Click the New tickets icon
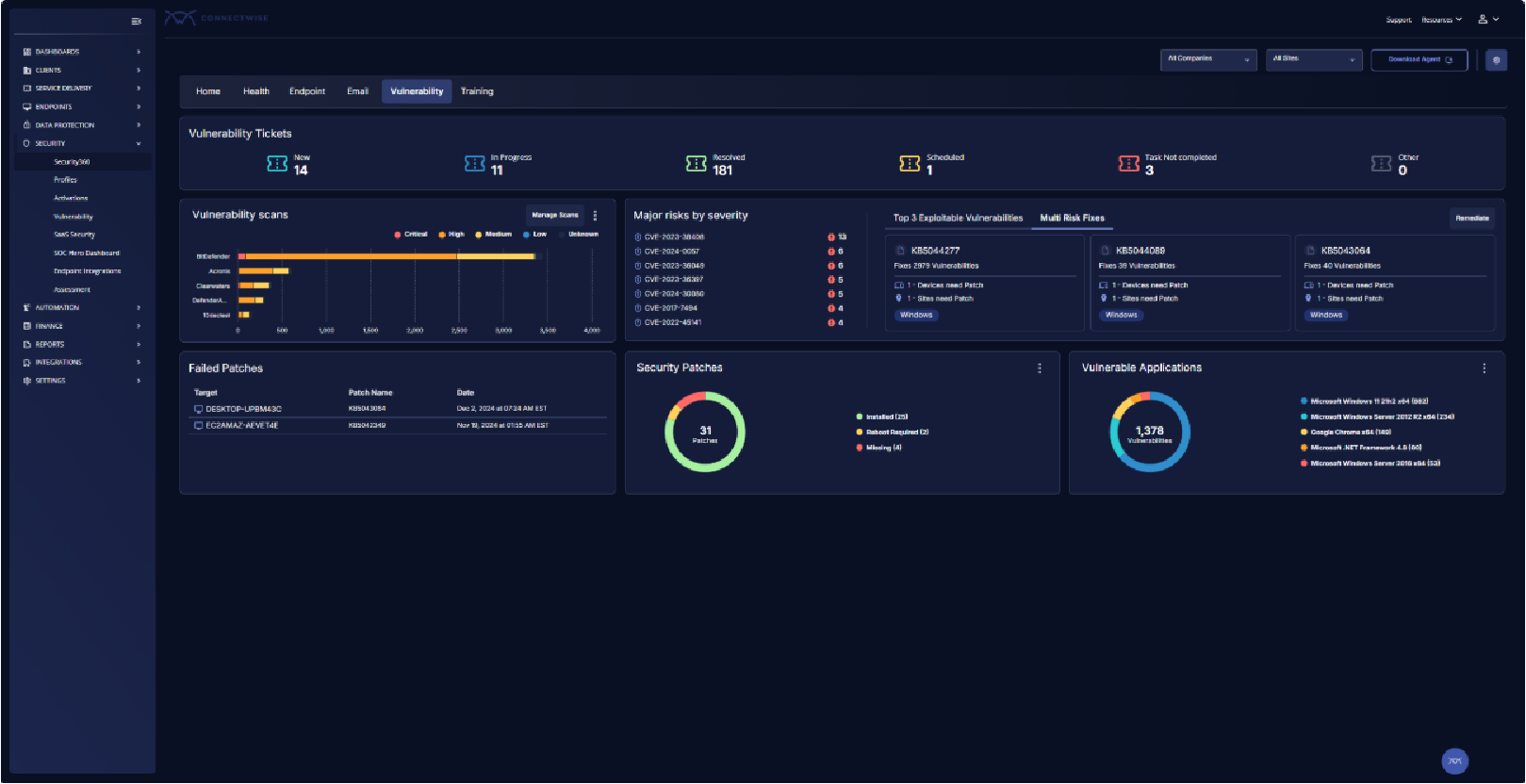 [277, 164]
